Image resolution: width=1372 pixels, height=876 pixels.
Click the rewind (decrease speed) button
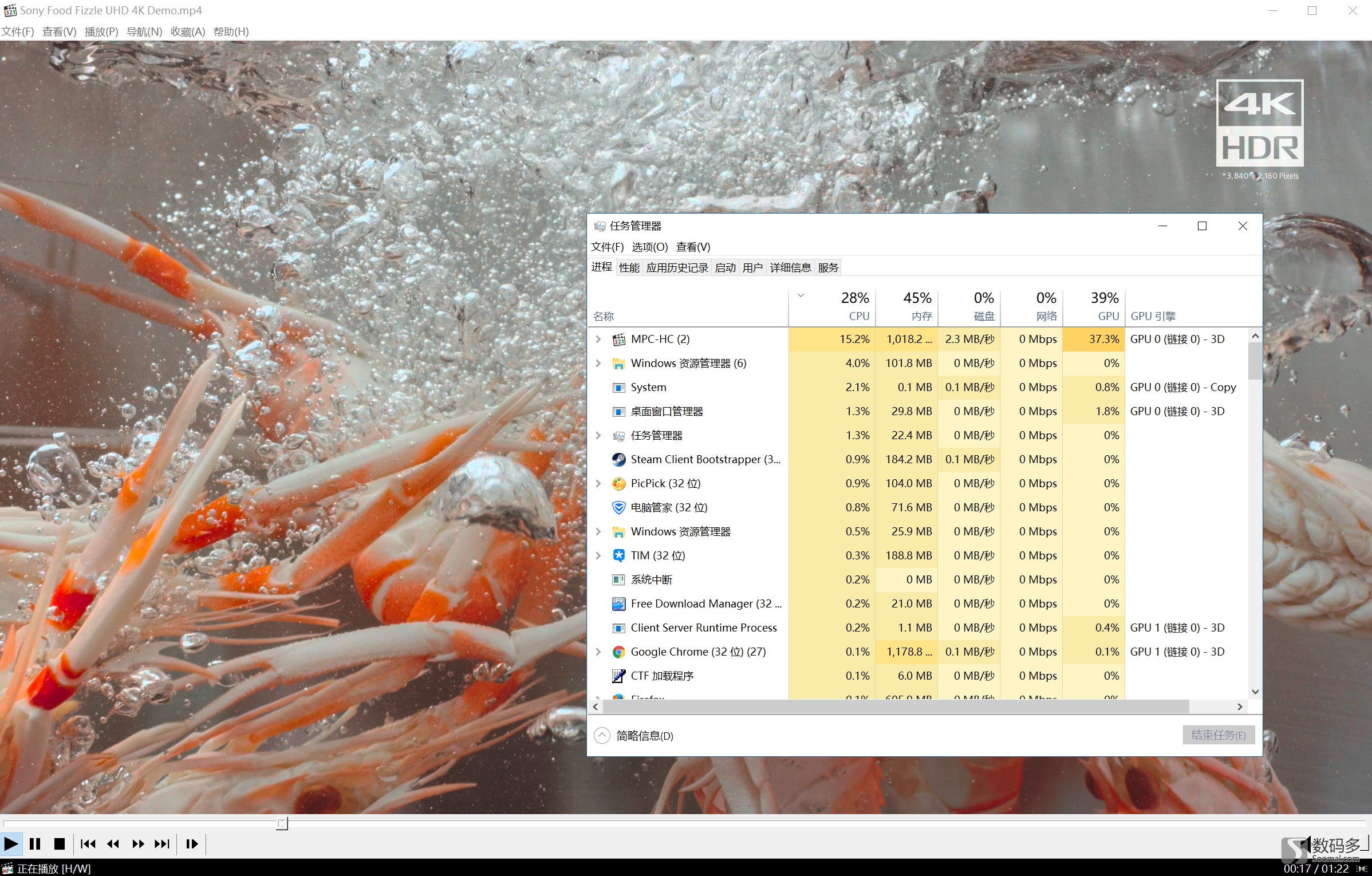pyautogui.click(x=113, y=843)
